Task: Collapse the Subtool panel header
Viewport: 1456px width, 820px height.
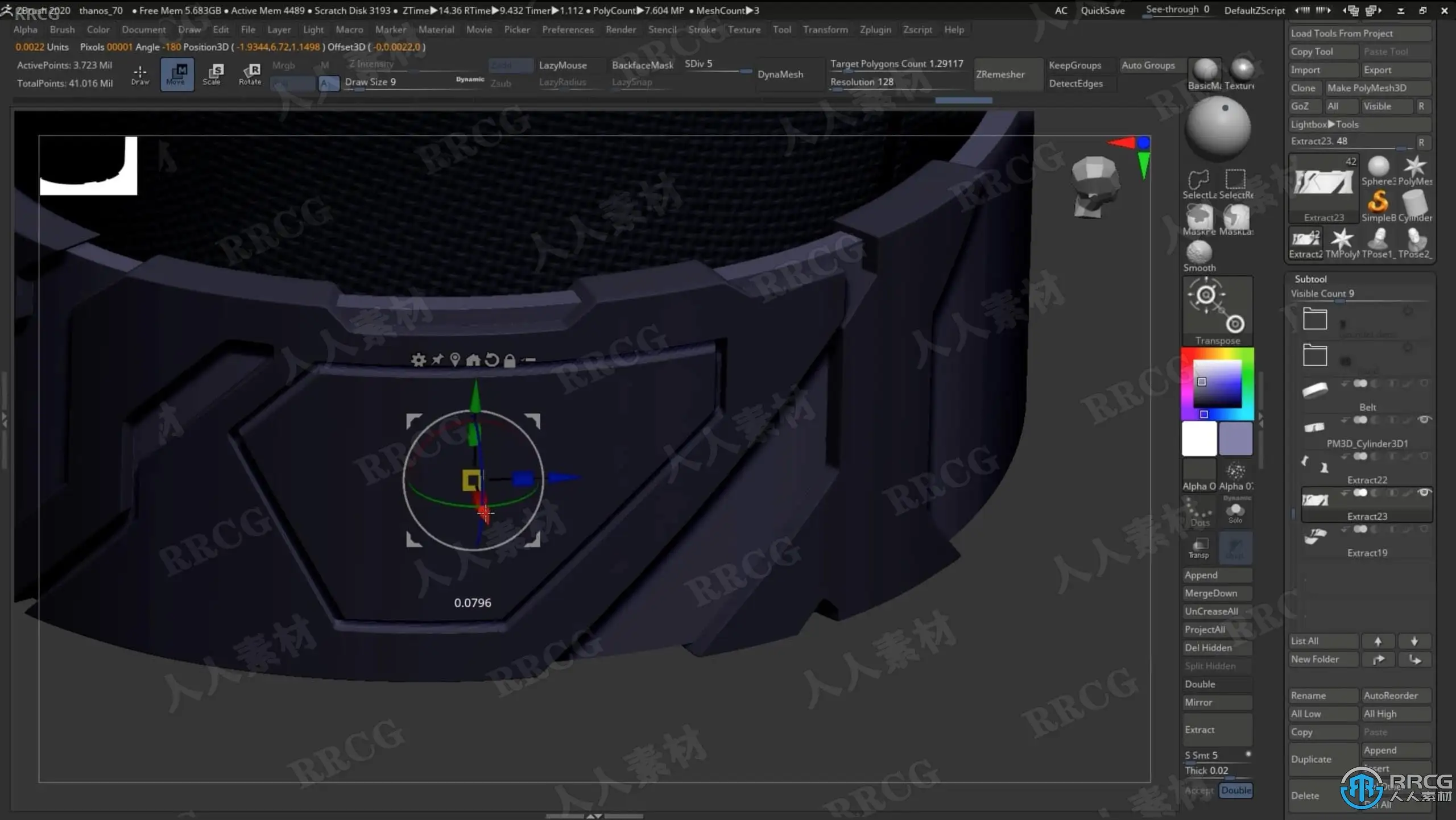Action: (1310, 279)
